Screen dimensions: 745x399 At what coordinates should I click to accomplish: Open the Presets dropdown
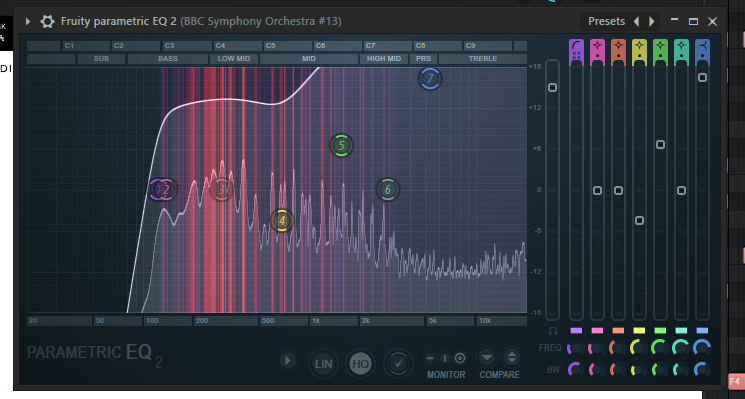click(606, 21)
